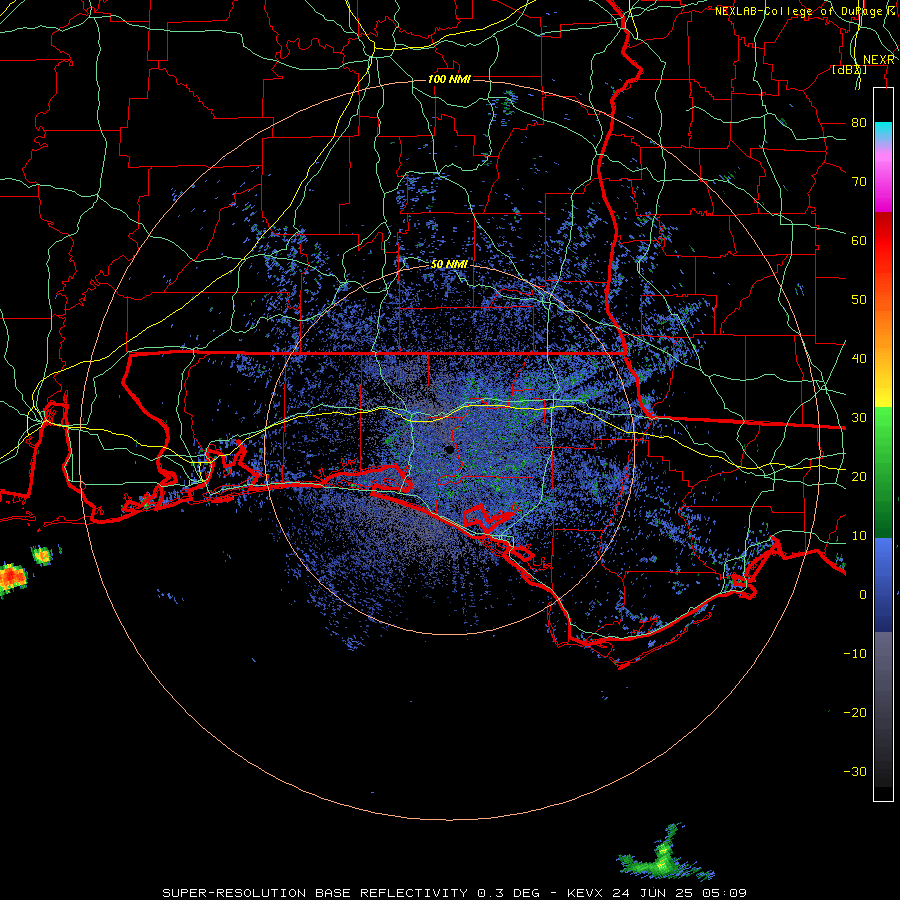Click the cyan segment atop the color bar

[883, 131]
